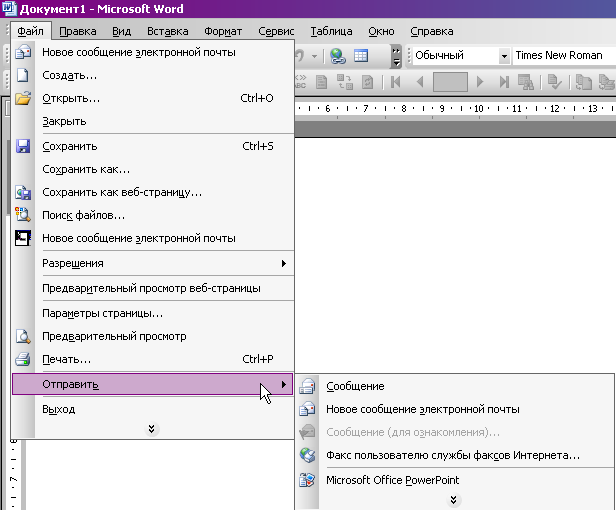Viewport: 616px width, 510px height.
Task: Open the toolbar options dark arrow button
Action: [396, 56]
